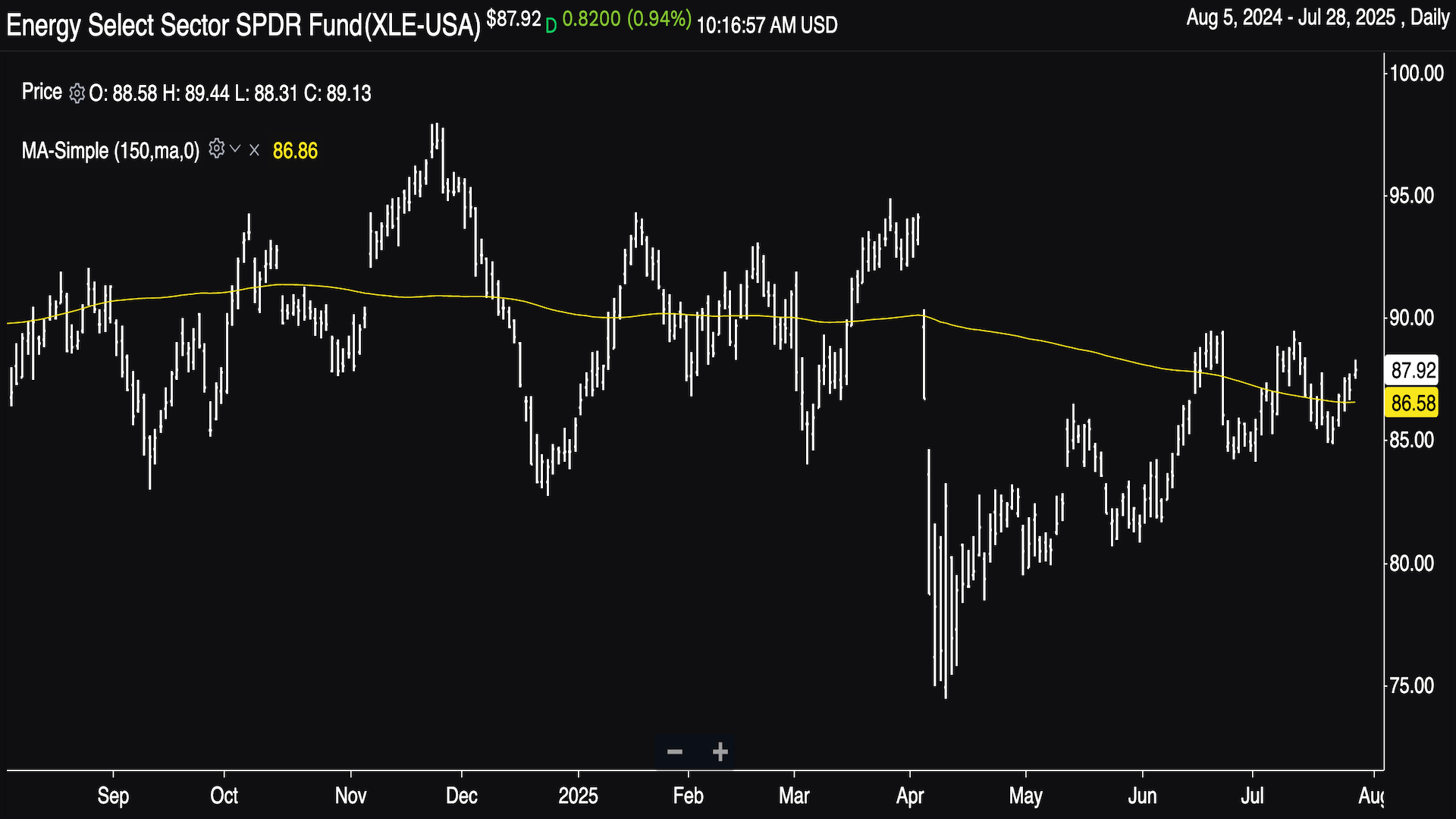Click the 2025 time axis label
The height and width of the screenshot is (819, 1456).
[578, 795]
